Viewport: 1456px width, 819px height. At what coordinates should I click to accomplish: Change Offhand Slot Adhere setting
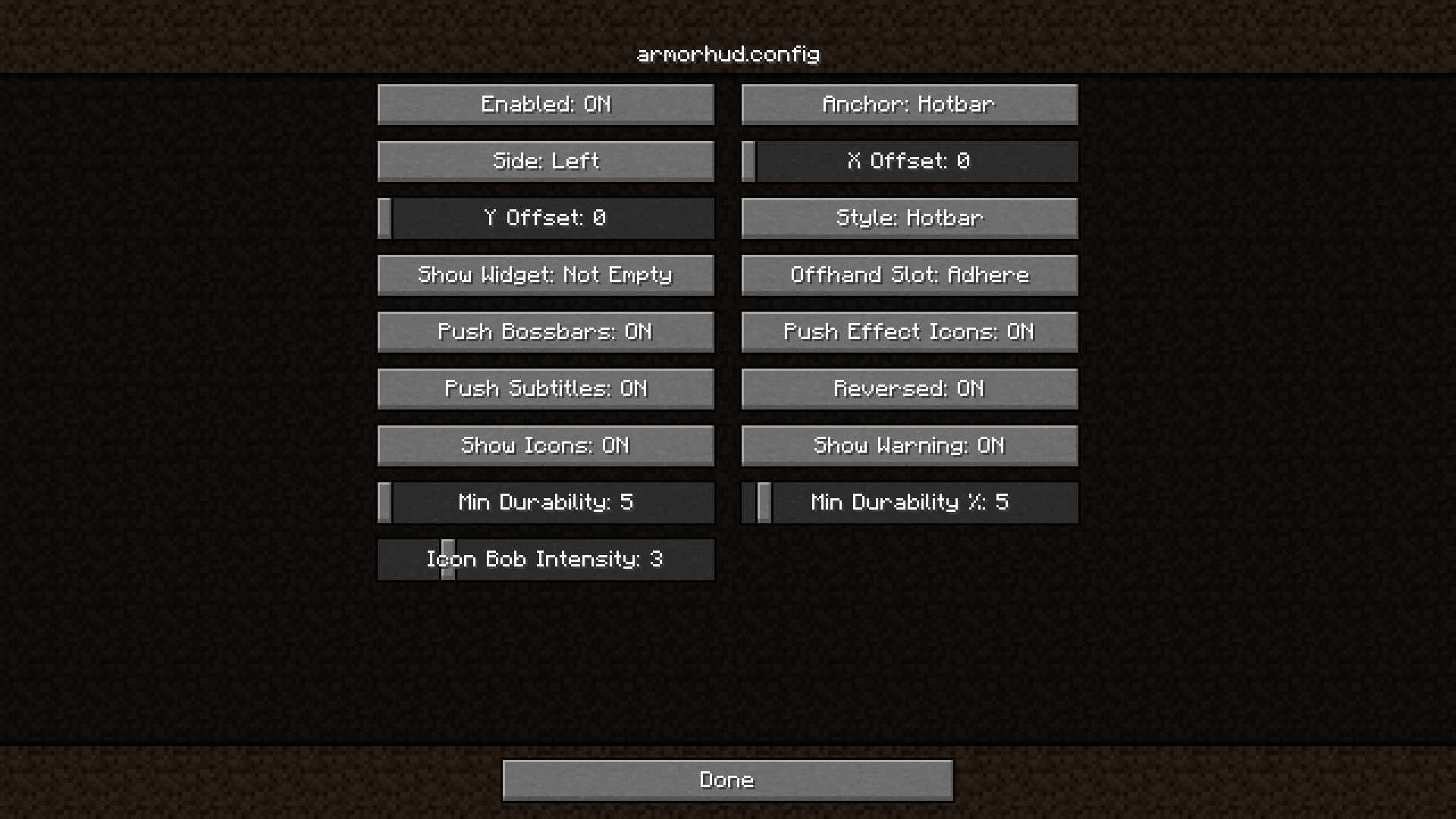909,274
